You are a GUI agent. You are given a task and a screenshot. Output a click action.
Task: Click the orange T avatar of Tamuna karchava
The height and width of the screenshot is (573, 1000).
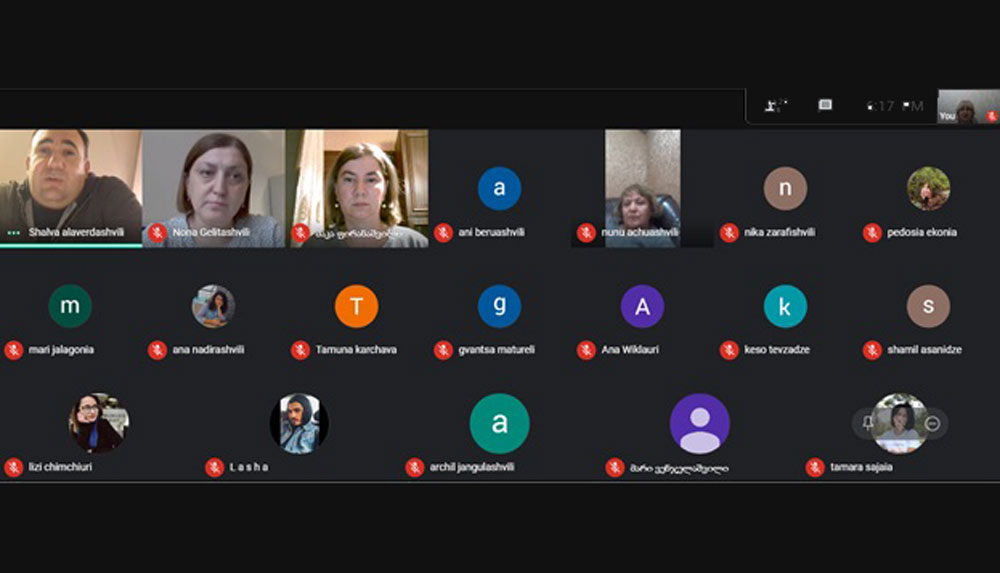coord(356,307)
